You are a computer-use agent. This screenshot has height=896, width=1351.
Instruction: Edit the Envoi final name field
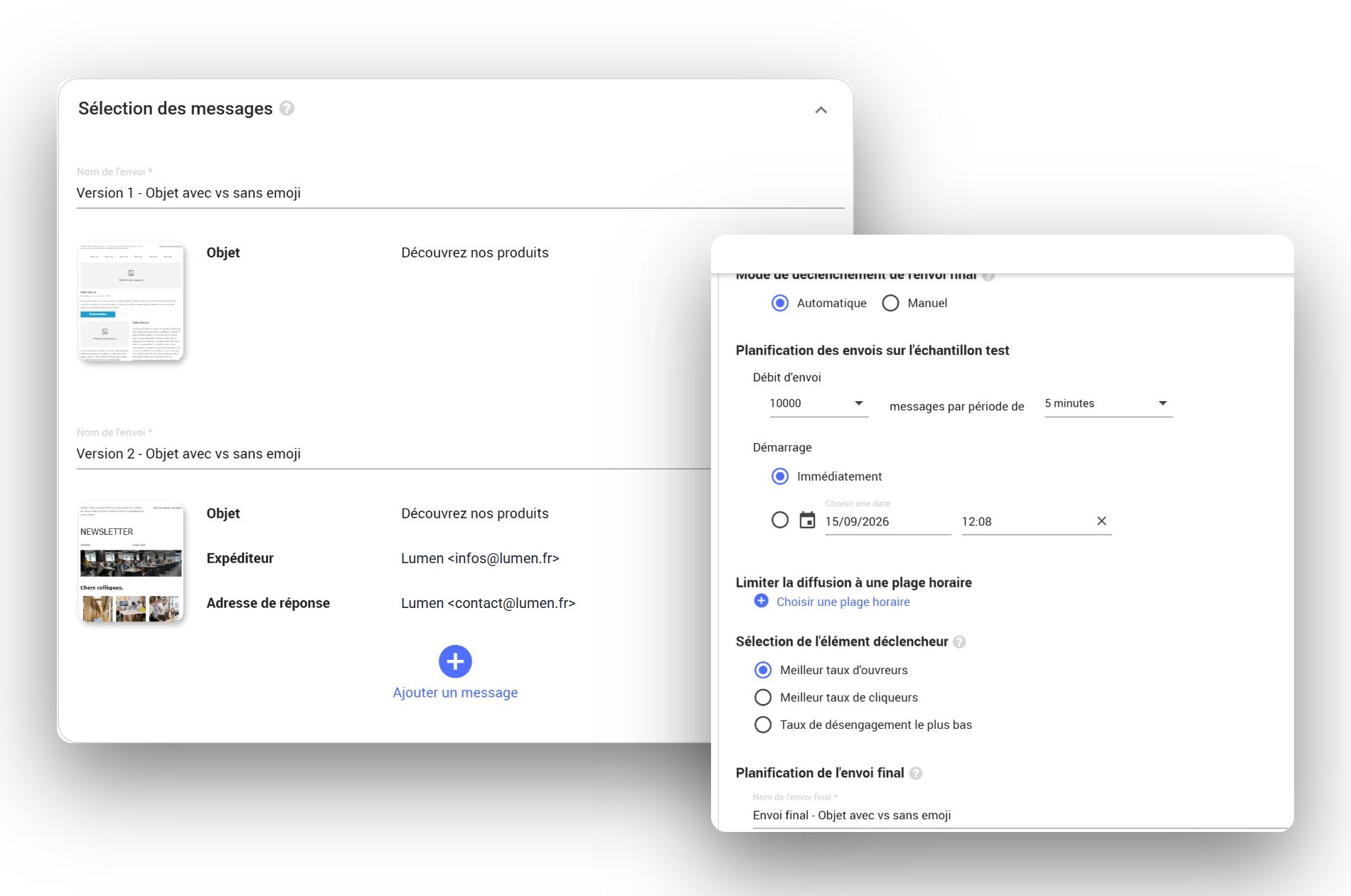point(1020,816)
